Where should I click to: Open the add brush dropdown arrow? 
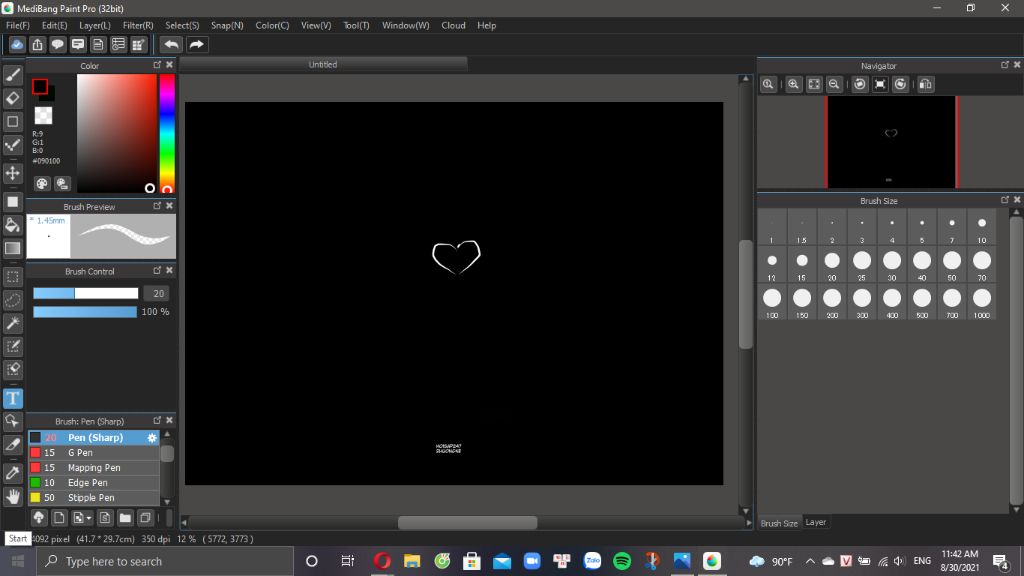pyautogui.click(x=89, y=519)
